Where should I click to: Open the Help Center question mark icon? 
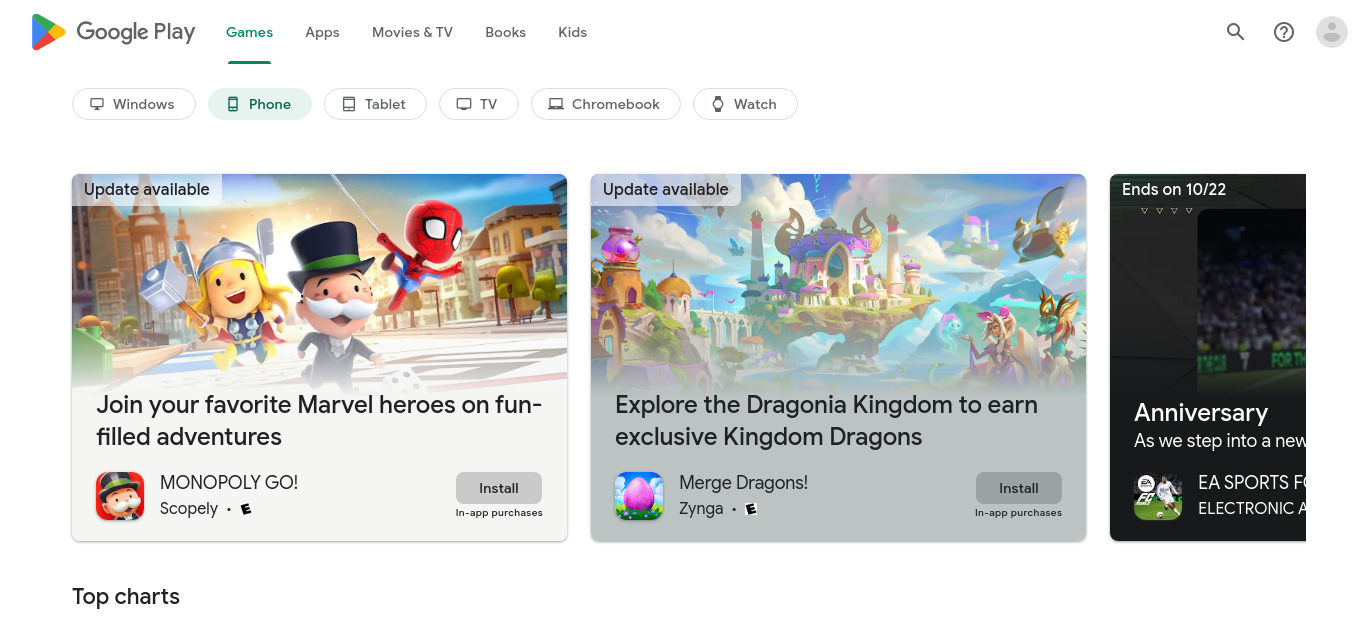pos(1284,32)
